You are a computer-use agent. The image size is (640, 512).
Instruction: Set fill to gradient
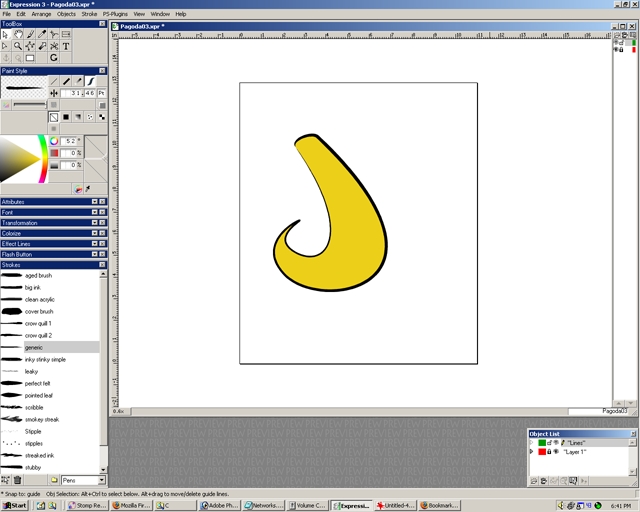(x=78, y=117)
